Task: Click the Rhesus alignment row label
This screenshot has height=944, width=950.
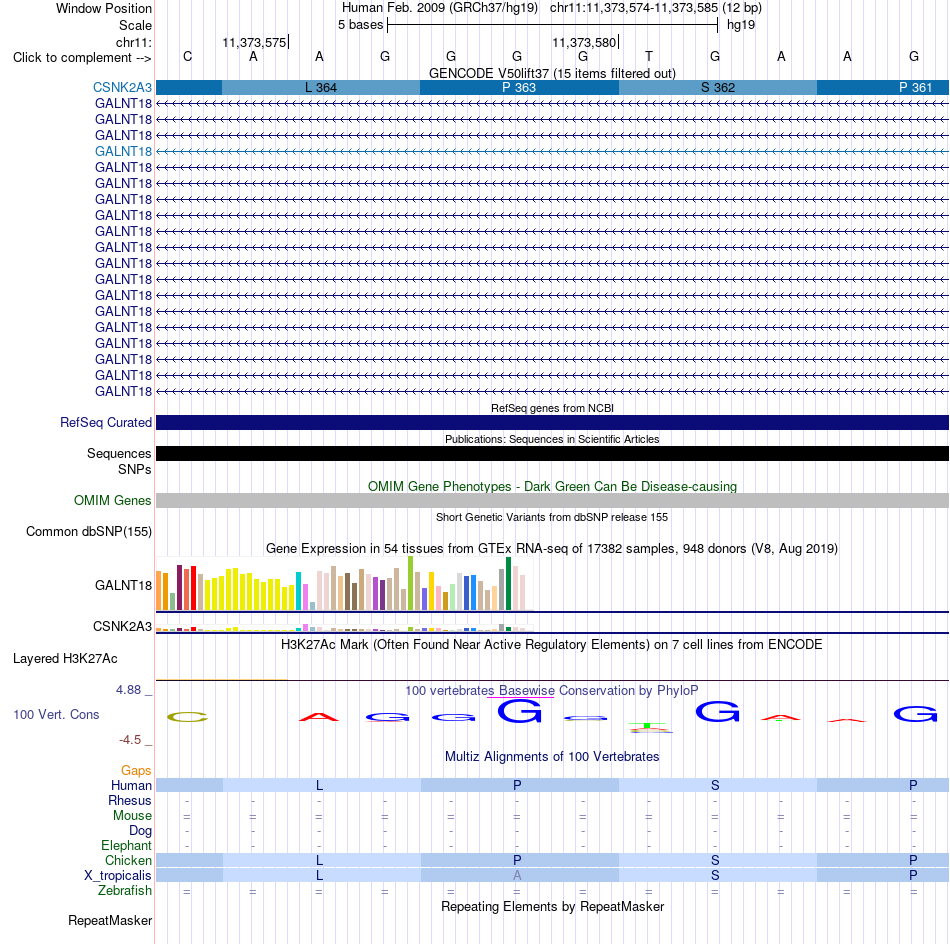Action: 130,800
